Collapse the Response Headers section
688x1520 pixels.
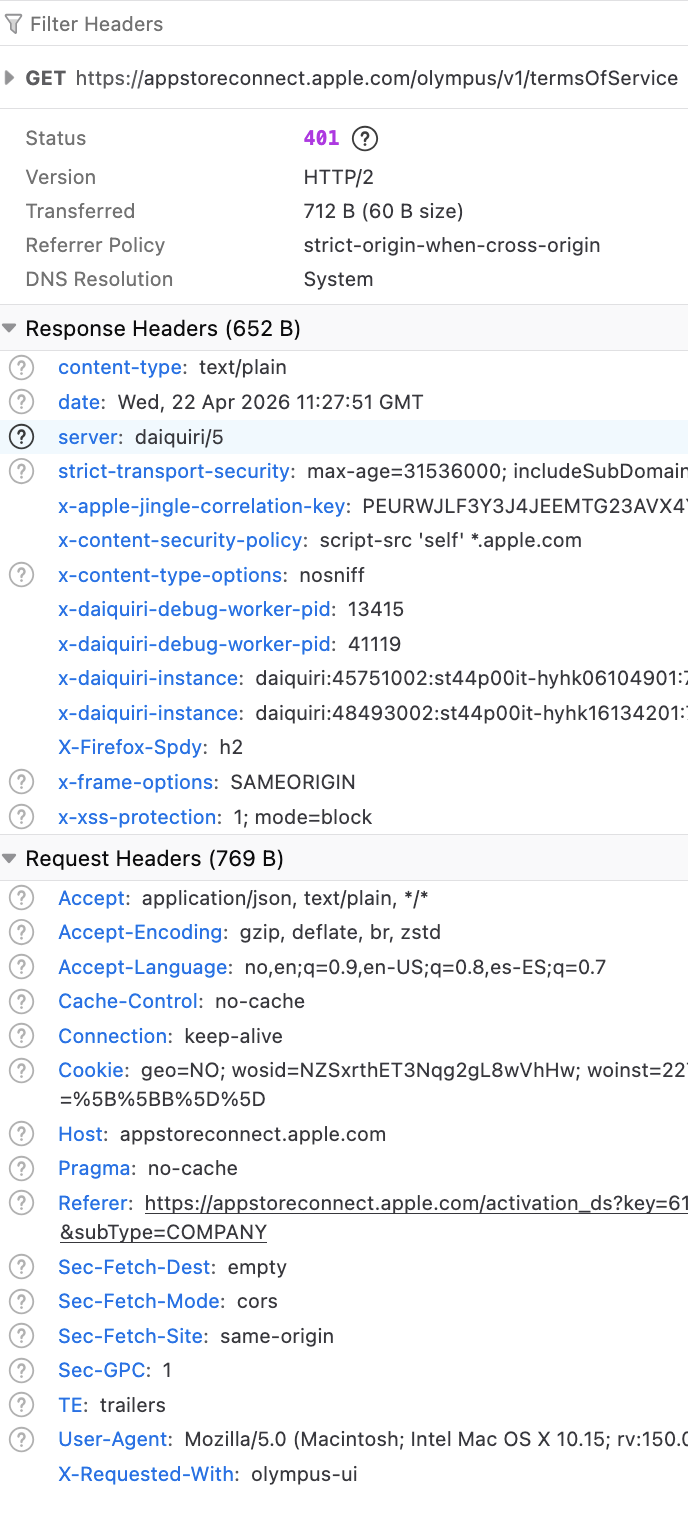(x=10, y=328)
